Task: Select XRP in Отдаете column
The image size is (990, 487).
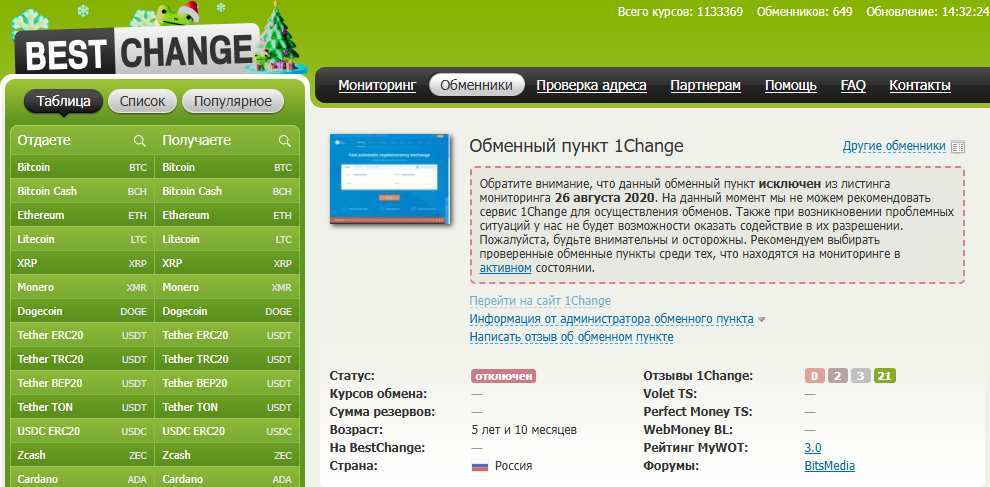Action: pyautogui.click(x=82, y=263)
